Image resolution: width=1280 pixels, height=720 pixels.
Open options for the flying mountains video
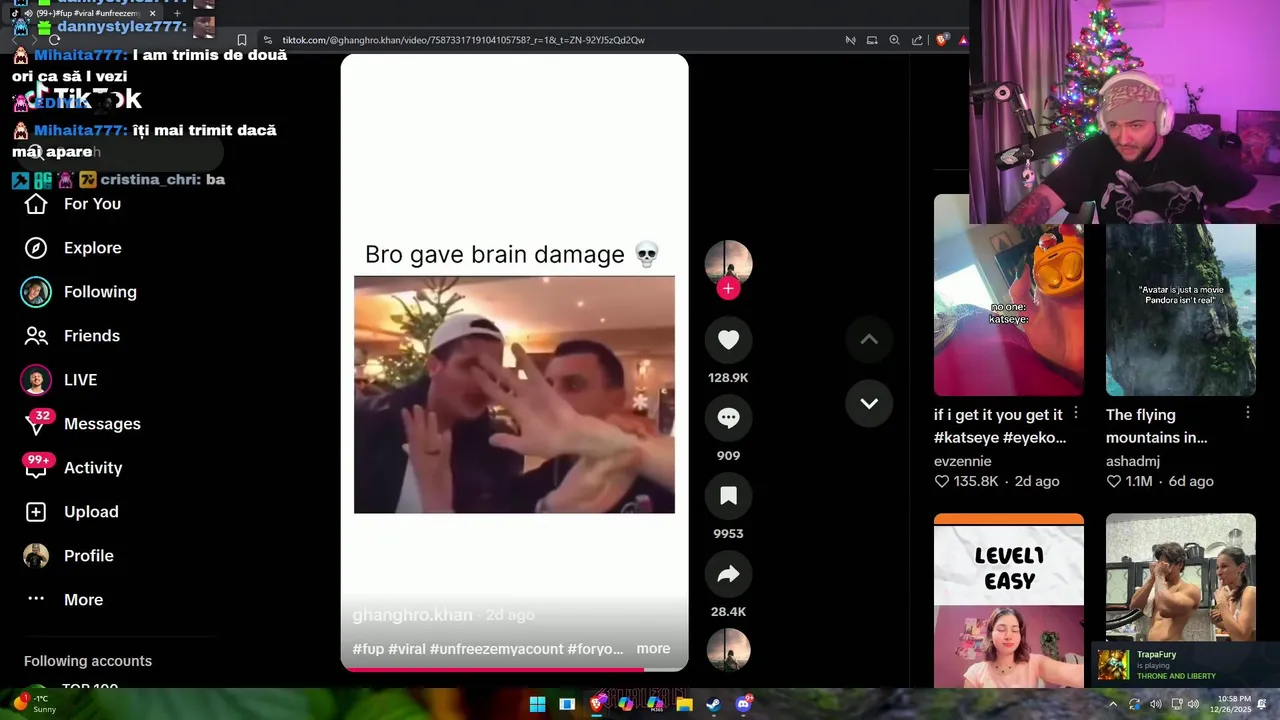coord(1248,413)
